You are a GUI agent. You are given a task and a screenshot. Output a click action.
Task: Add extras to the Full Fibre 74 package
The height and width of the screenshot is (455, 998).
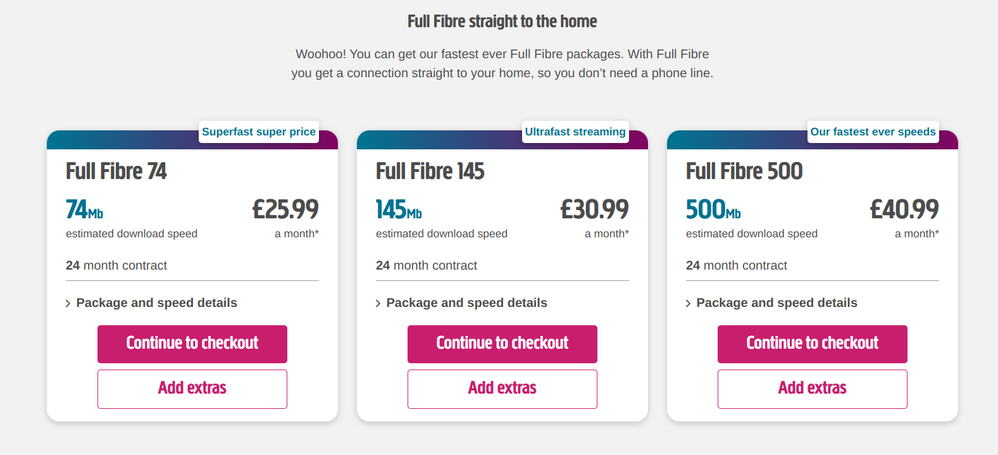point(192,388)
